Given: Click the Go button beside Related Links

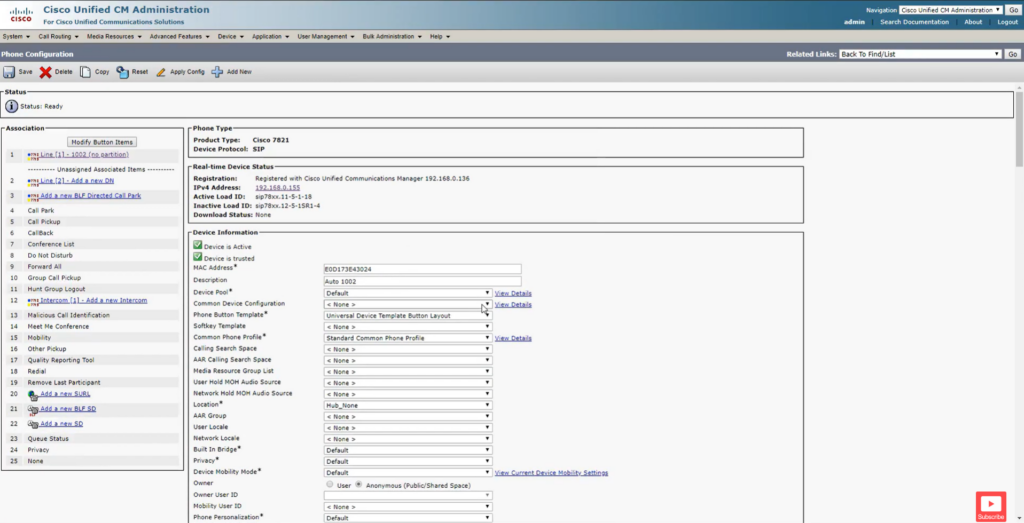Looking at the screenshot, I should [1012, 54].
